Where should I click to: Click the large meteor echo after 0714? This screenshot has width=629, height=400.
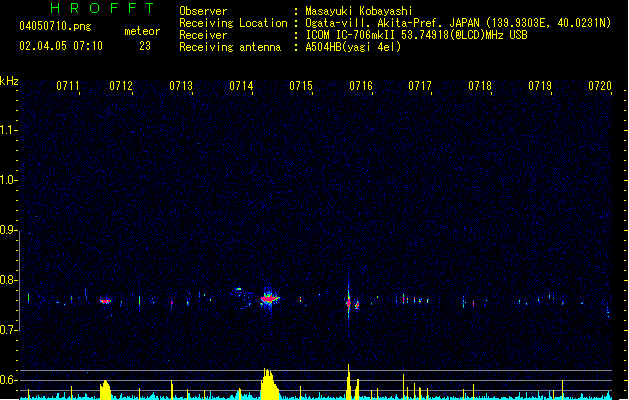point(269,298)
